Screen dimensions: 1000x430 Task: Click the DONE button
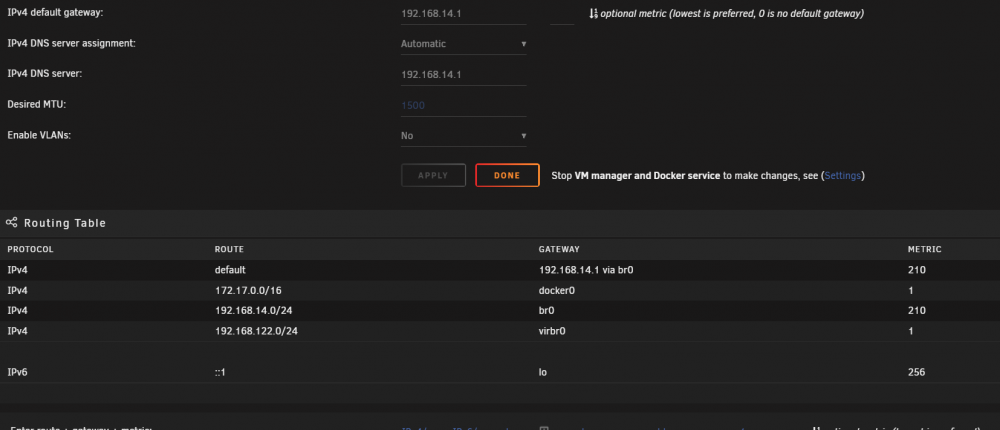point(507,175)
